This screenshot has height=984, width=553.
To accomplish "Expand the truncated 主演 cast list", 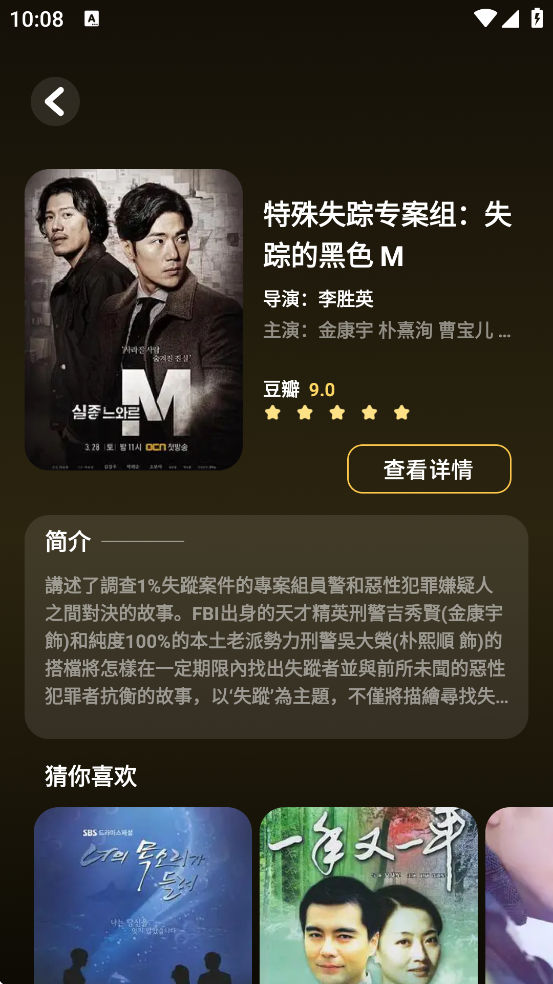I will [x=387, y=330].
